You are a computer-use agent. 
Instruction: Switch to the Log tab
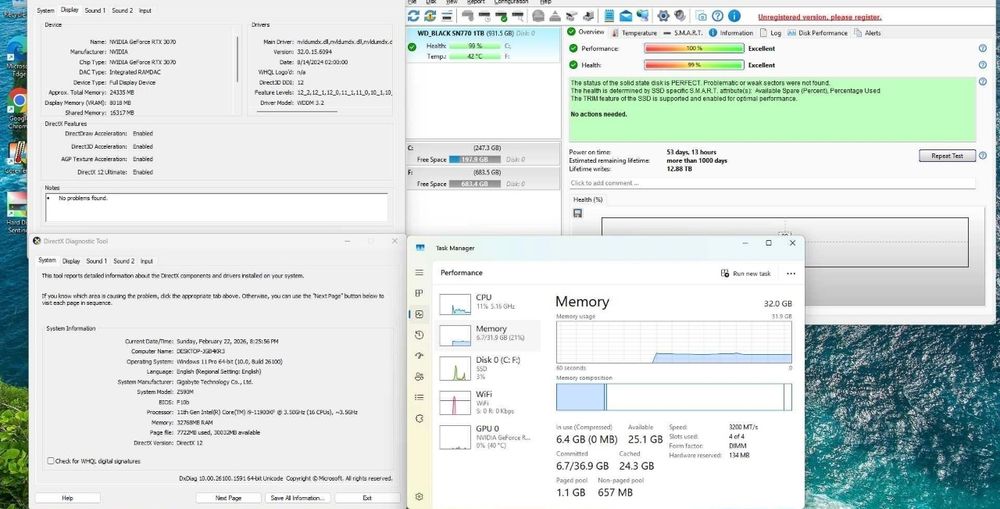pyautogui.click(x=770, y=33)
